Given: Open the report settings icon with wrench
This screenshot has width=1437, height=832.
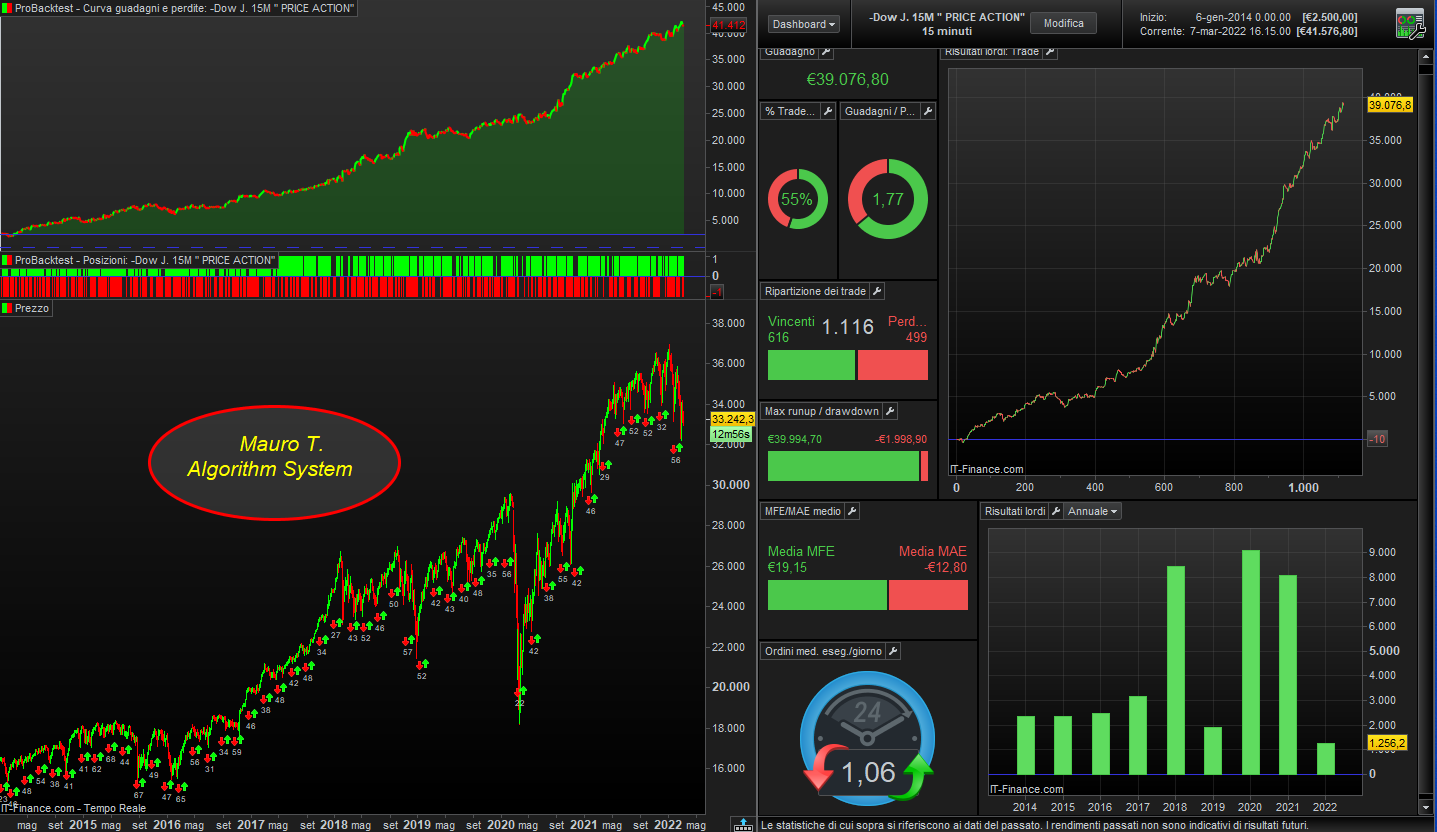Looking at the screenshot, I should pos(1410,22).
